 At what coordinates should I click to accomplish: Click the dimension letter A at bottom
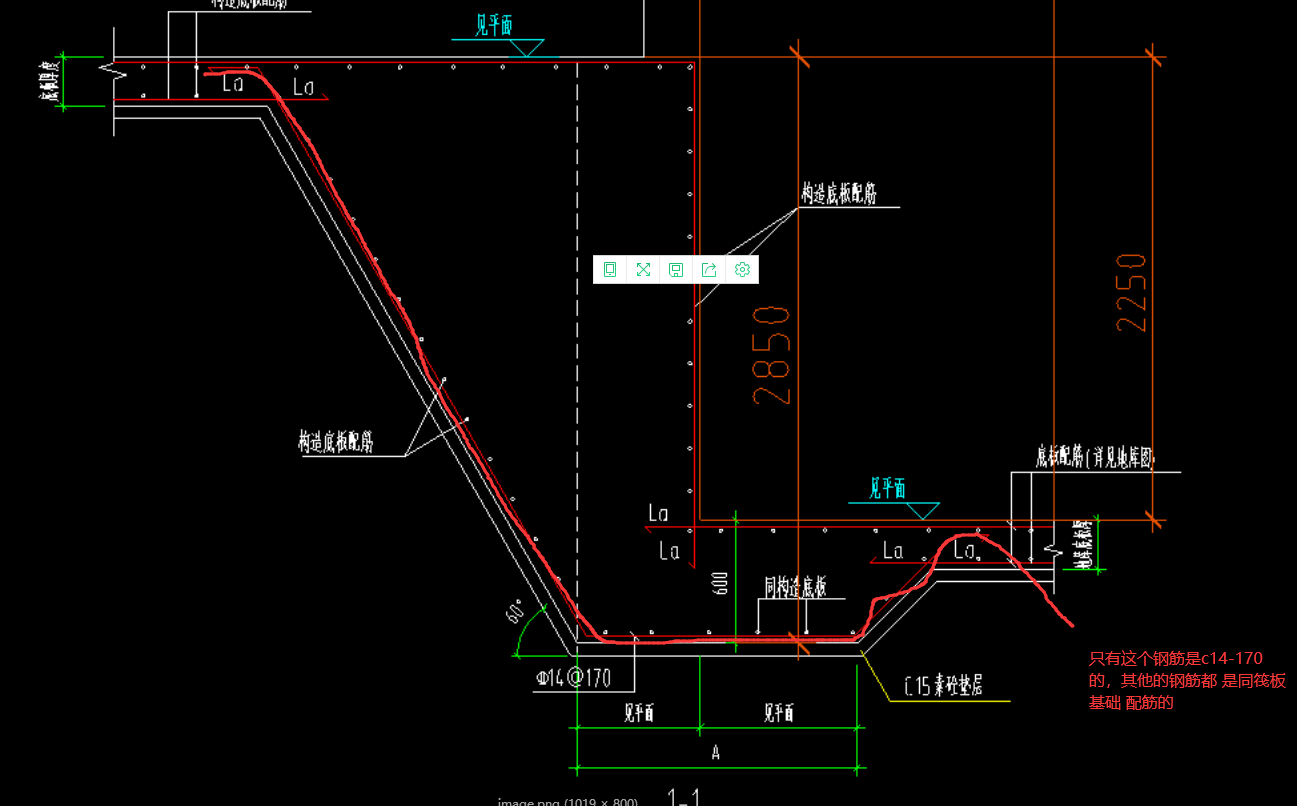click(716, 754)
